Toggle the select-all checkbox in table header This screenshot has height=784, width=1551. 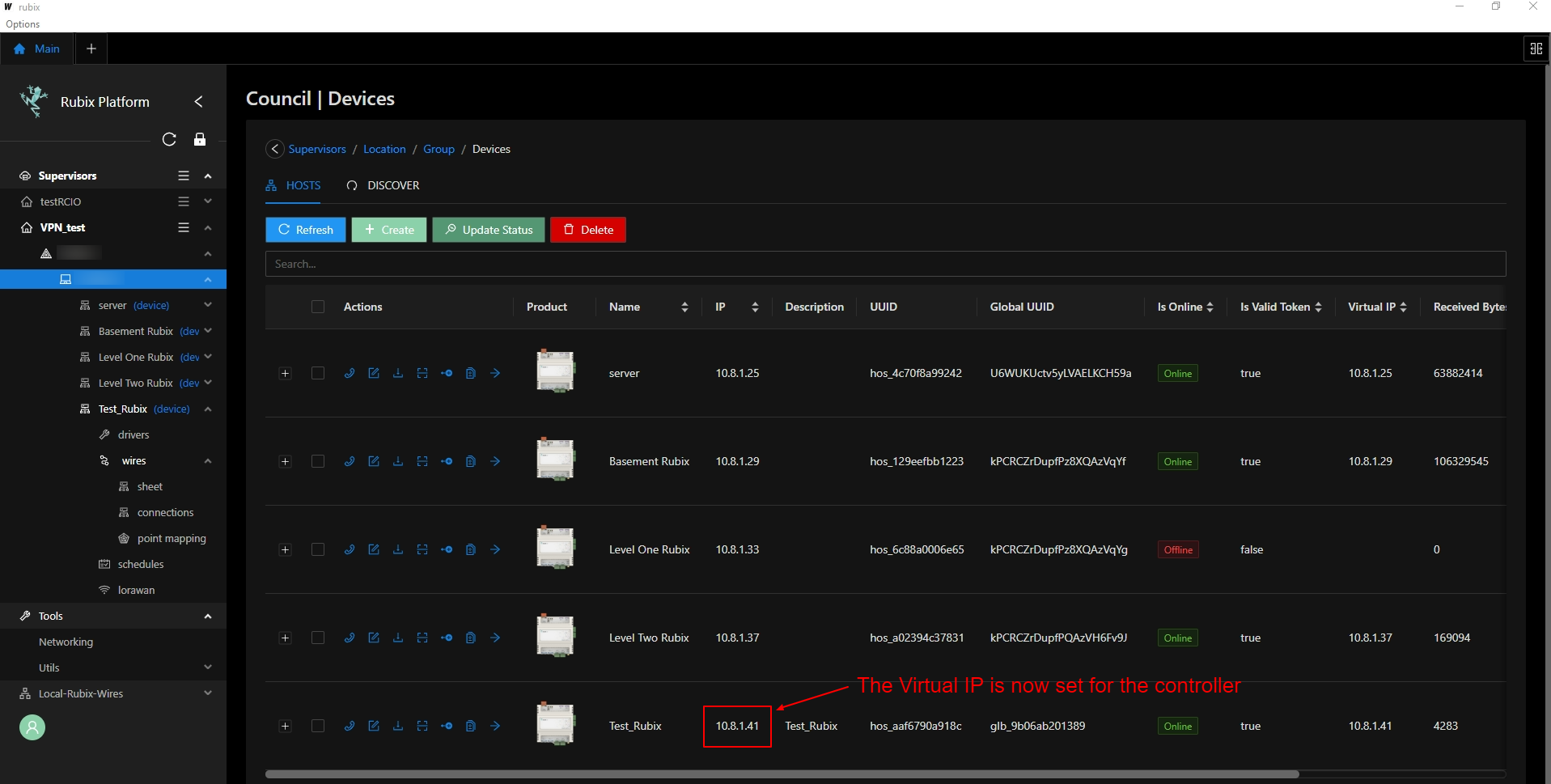click(318, 307)
